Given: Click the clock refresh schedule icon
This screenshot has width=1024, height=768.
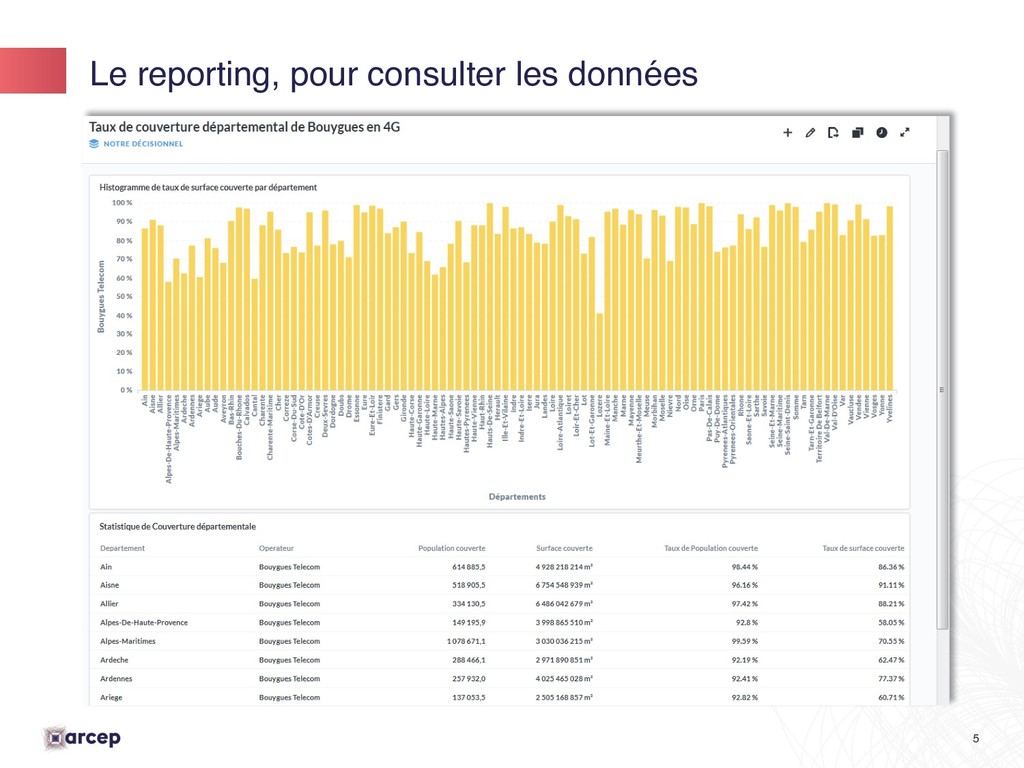Looking at the screenshot, I should click(x=882, y=133).
